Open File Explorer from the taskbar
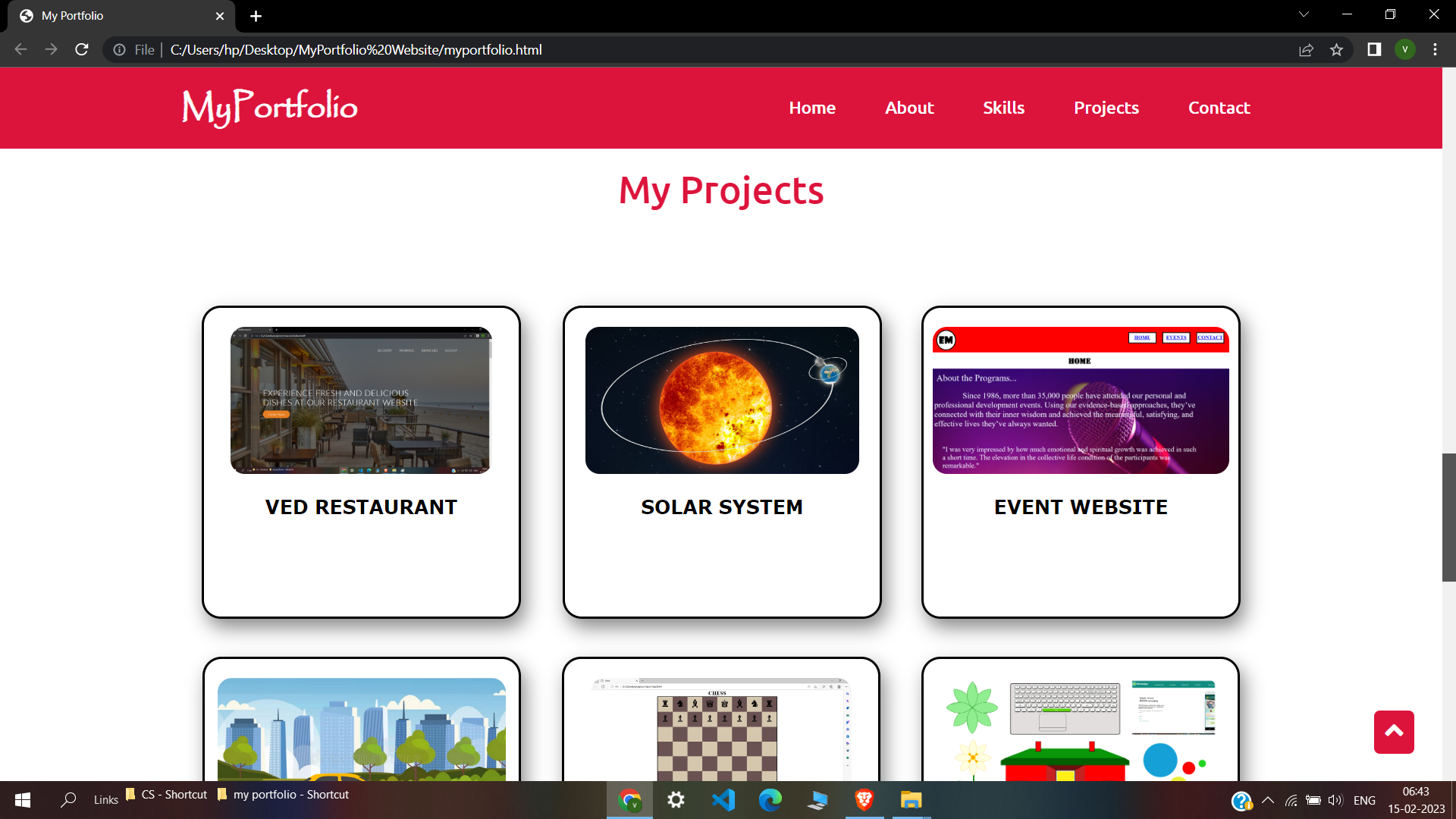1456x819 pixels. point(910,799)
